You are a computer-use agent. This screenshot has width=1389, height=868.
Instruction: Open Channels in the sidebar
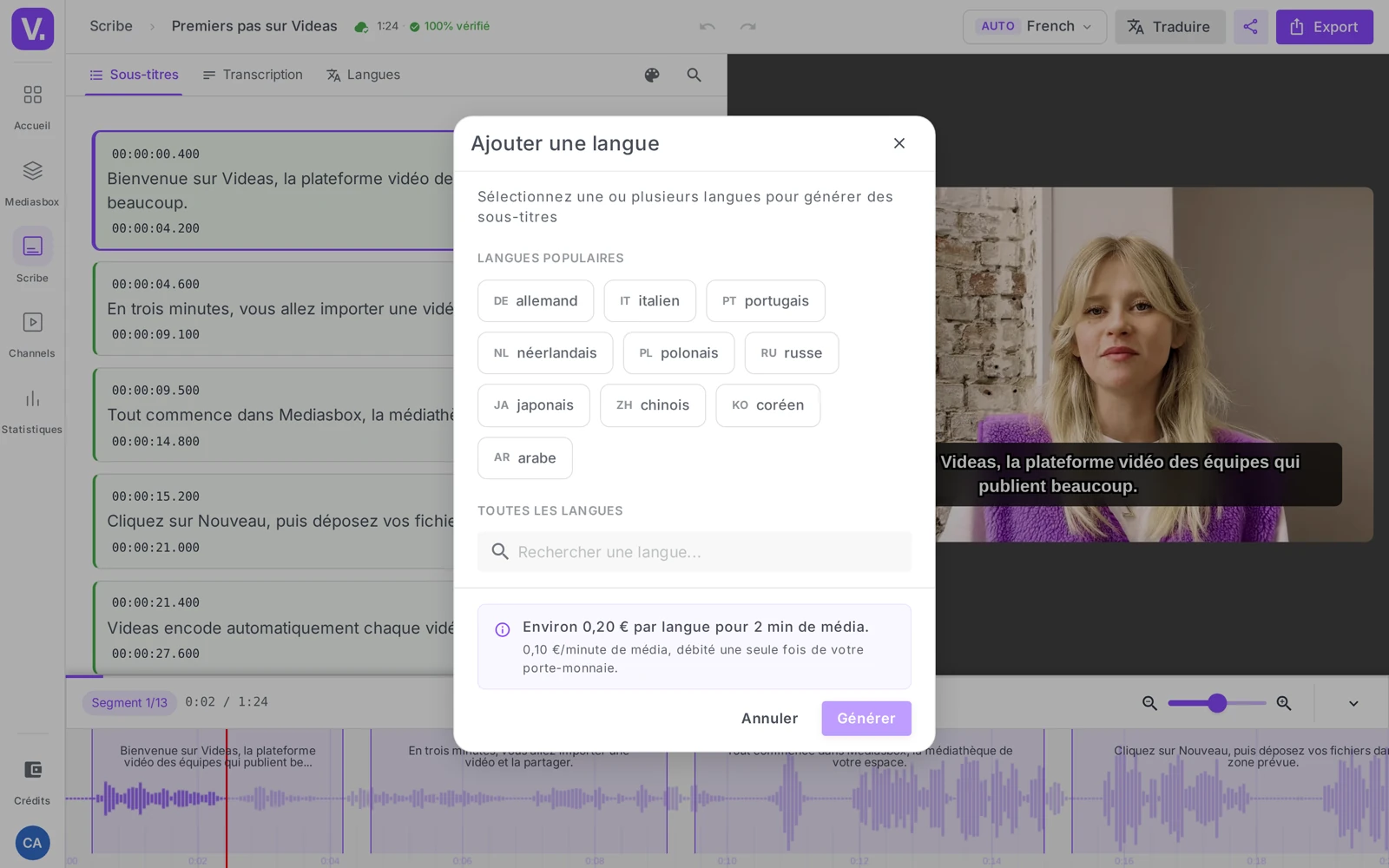[x=32, y=334]
